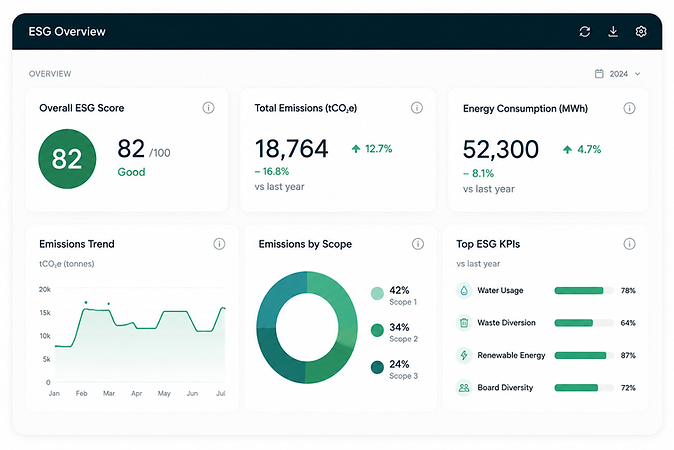Click the Energy Consumption (MWh) title
The image size is (674, 450).
pyautogui.click(x=525, y=108)
